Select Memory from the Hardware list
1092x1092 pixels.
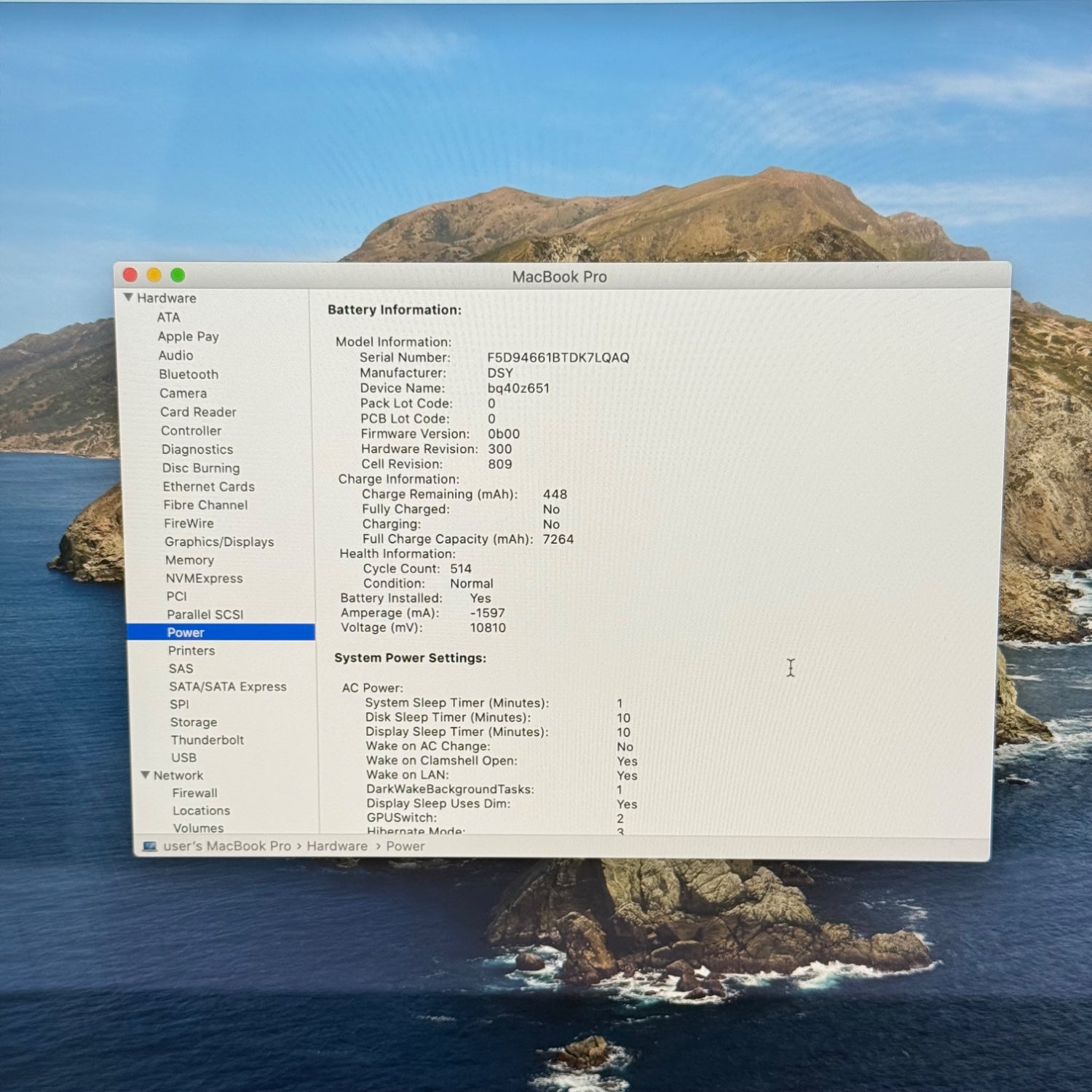(x=189, y=560)
